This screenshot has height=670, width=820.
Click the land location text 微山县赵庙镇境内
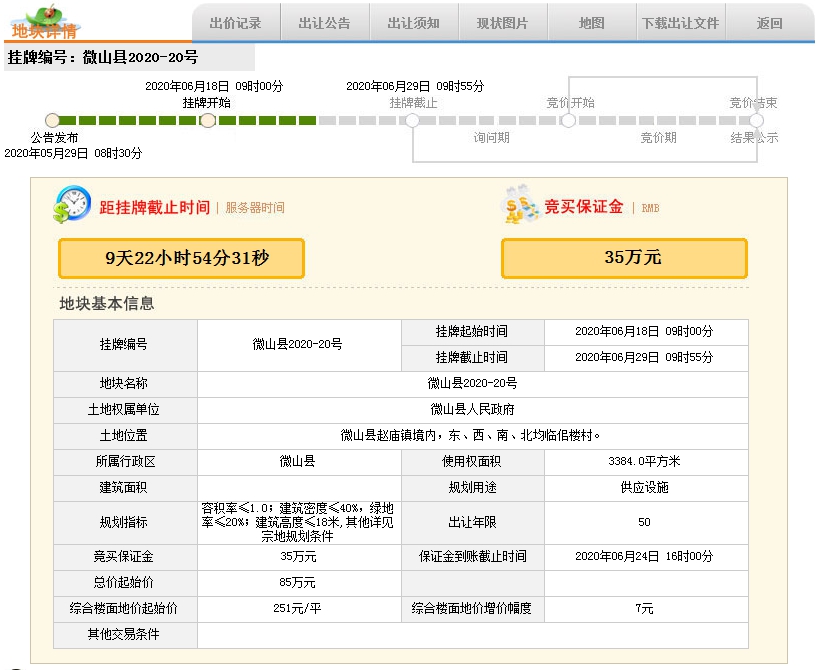click(x=388, y=435)
